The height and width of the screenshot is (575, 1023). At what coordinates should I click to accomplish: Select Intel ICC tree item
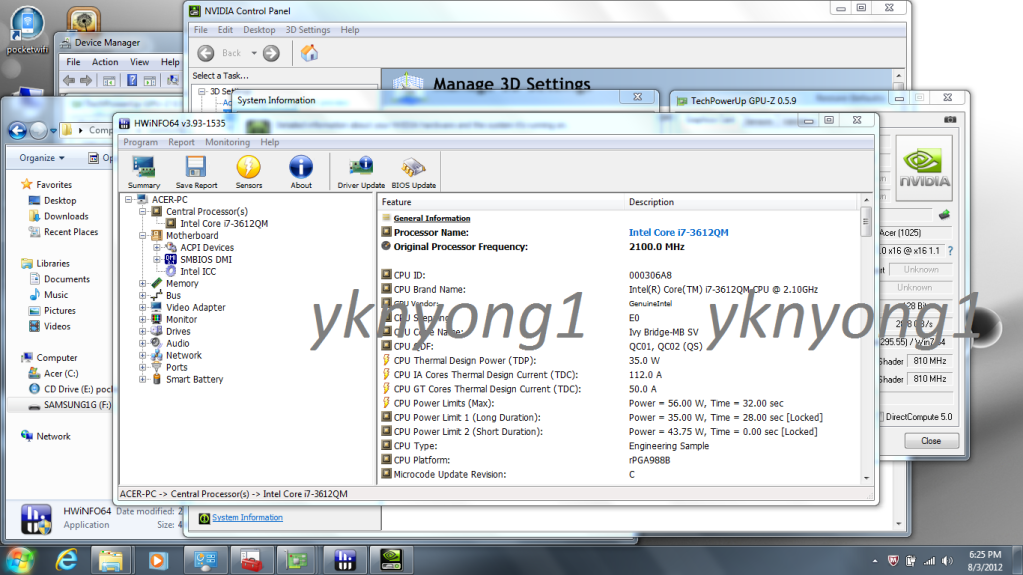pyautogui.click(x=198, y=272)
